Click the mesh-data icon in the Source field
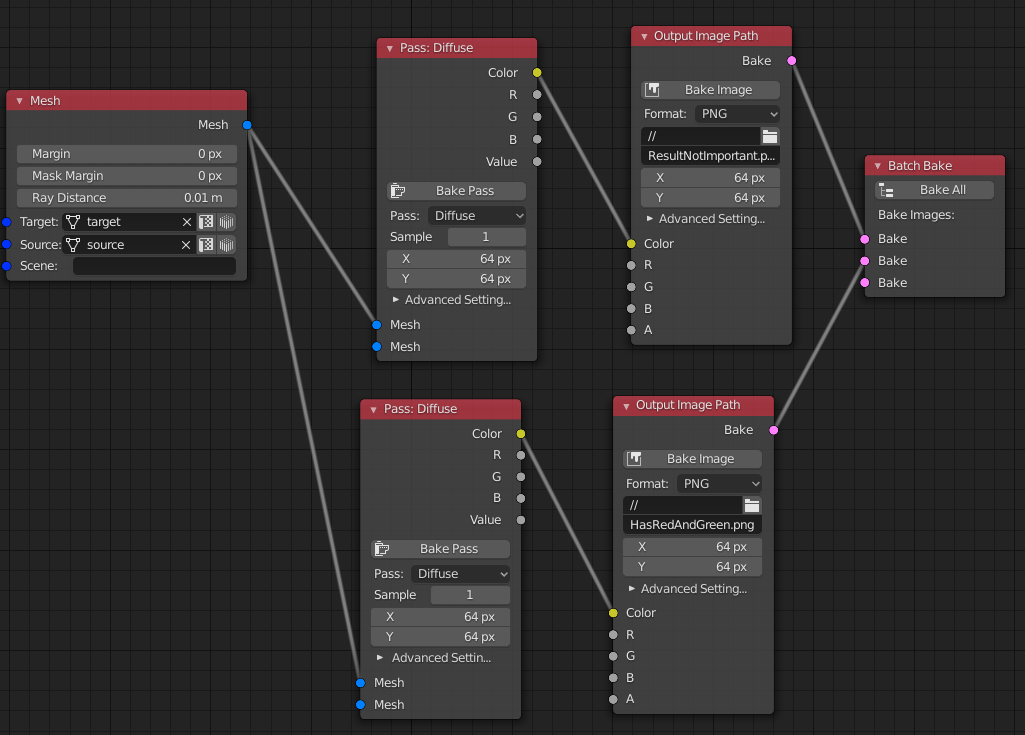 coord(73,245)
